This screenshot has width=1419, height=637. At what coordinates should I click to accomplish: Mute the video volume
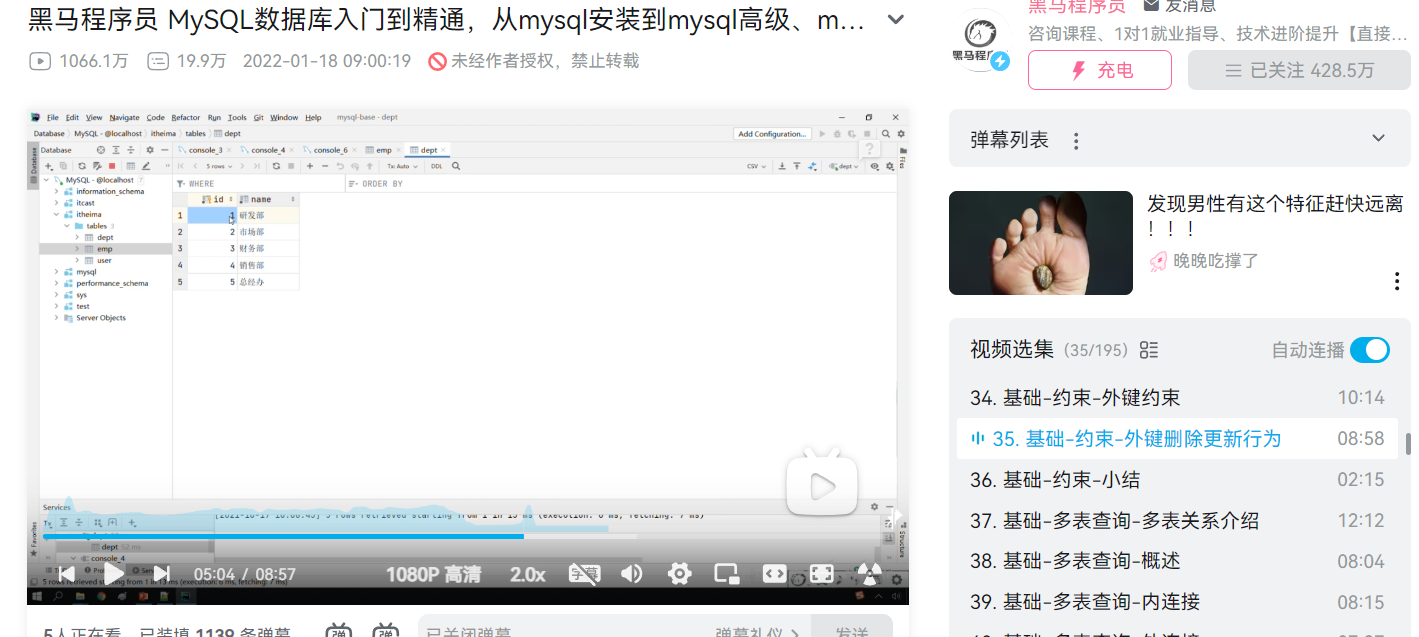632,573
